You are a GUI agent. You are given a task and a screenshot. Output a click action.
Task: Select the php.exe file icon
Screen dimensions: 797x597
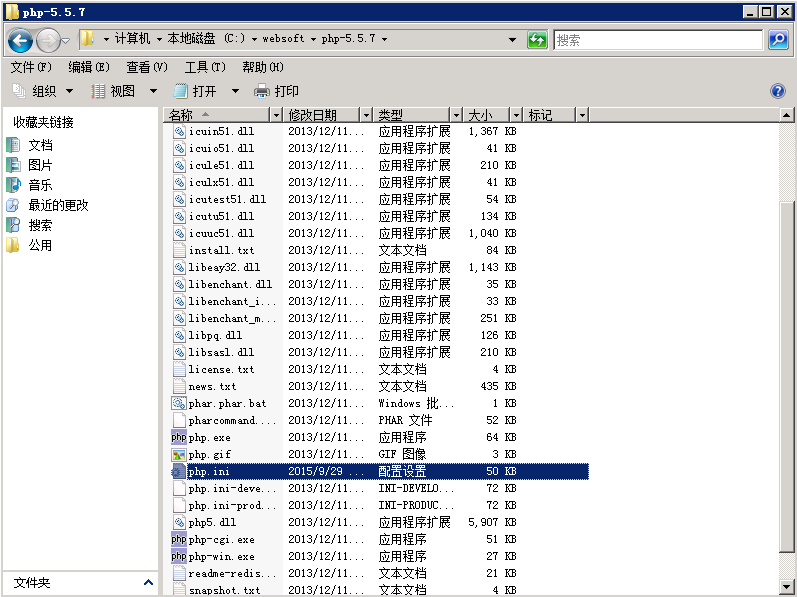(179, 437)
